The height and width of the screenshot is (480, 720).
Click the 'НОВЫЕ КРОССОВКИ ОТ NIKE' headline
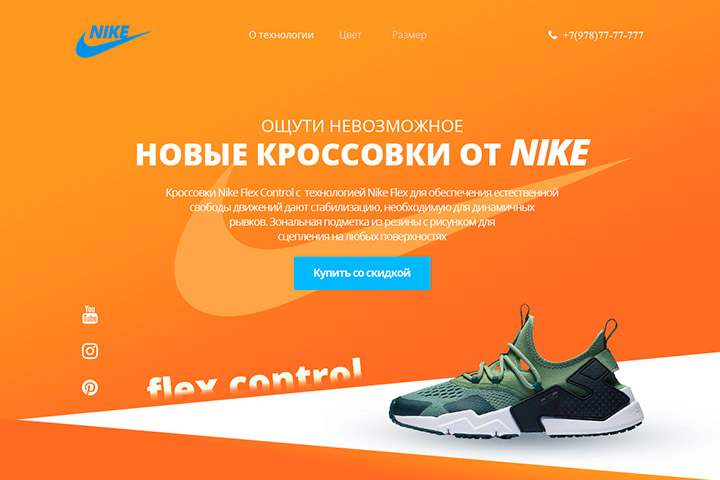pyautogui.click(x=362, y=153)
